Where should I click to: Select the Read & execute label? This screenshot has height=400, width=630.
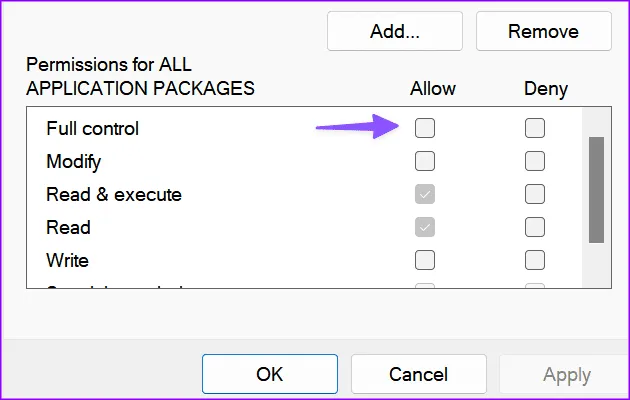point(113,194)
